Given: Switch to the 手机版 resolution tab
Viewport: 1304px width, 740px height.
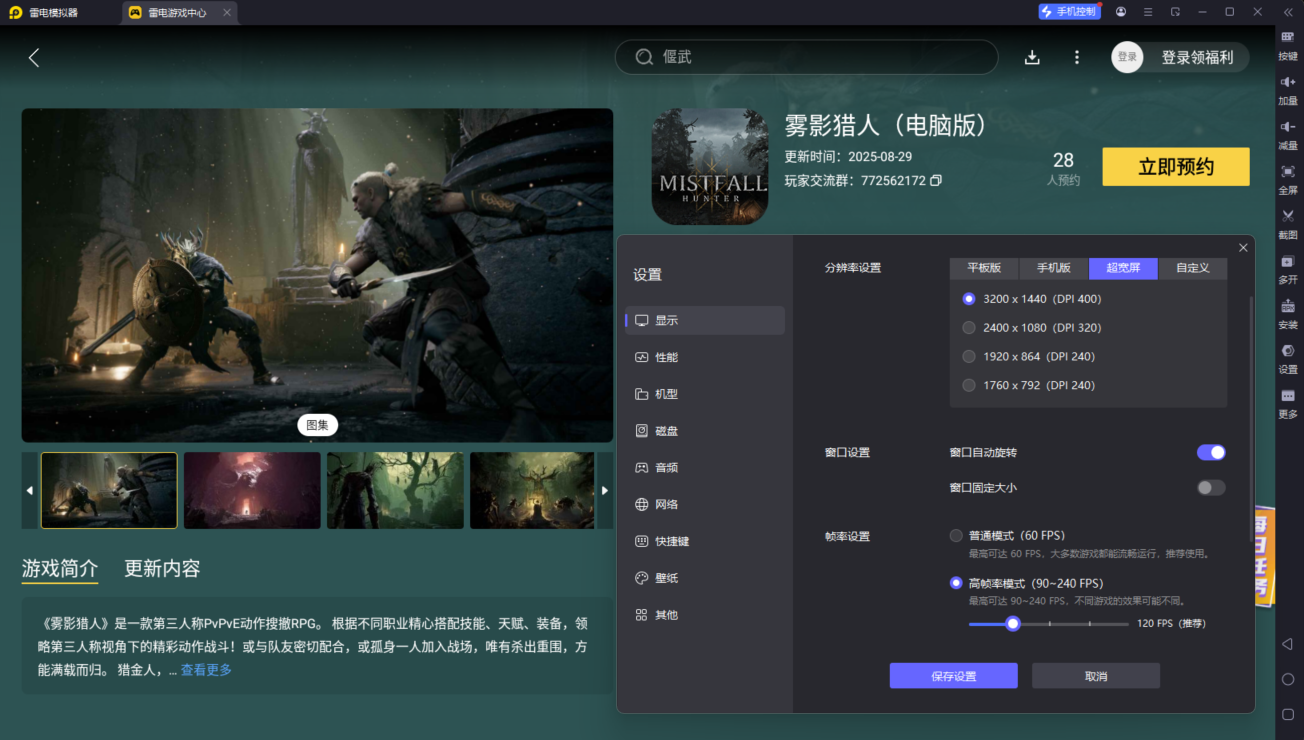Looking at the screenshot, I should tap(1054, 268).
